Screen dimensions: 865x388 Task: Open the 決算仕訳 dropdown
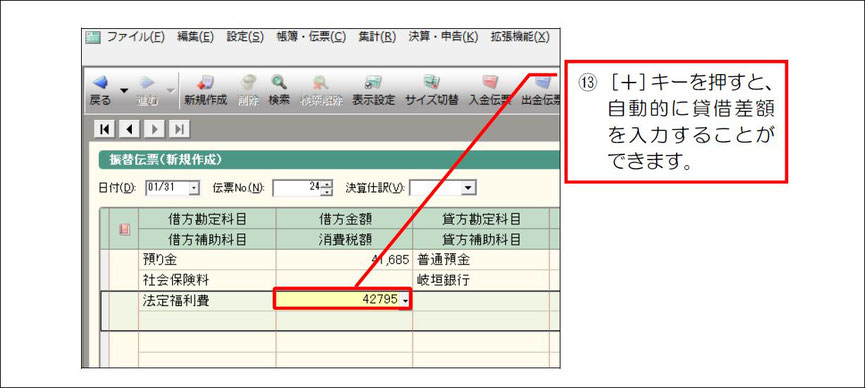pos(468,188)
